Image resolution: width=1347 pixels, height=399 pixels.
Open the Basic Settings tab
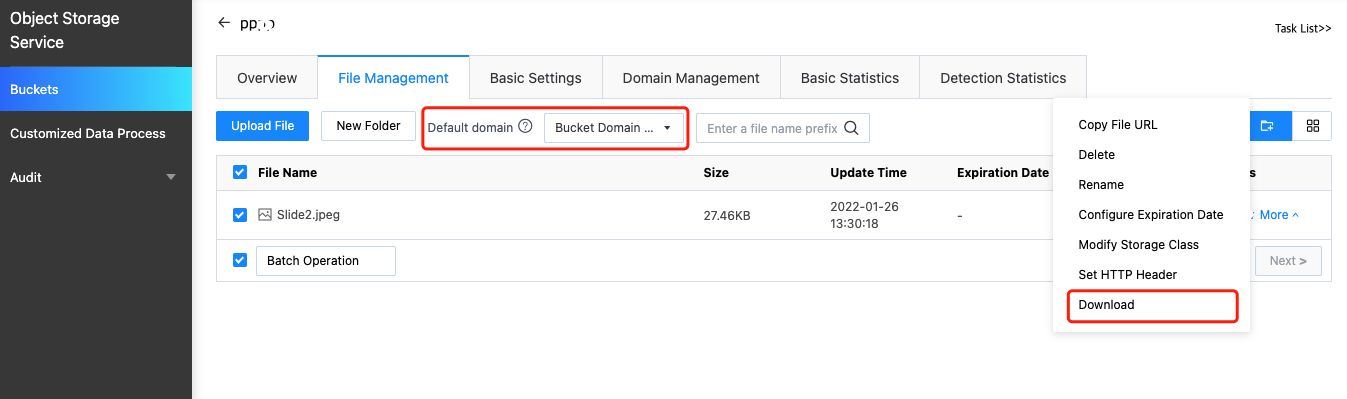coord(535,78)
